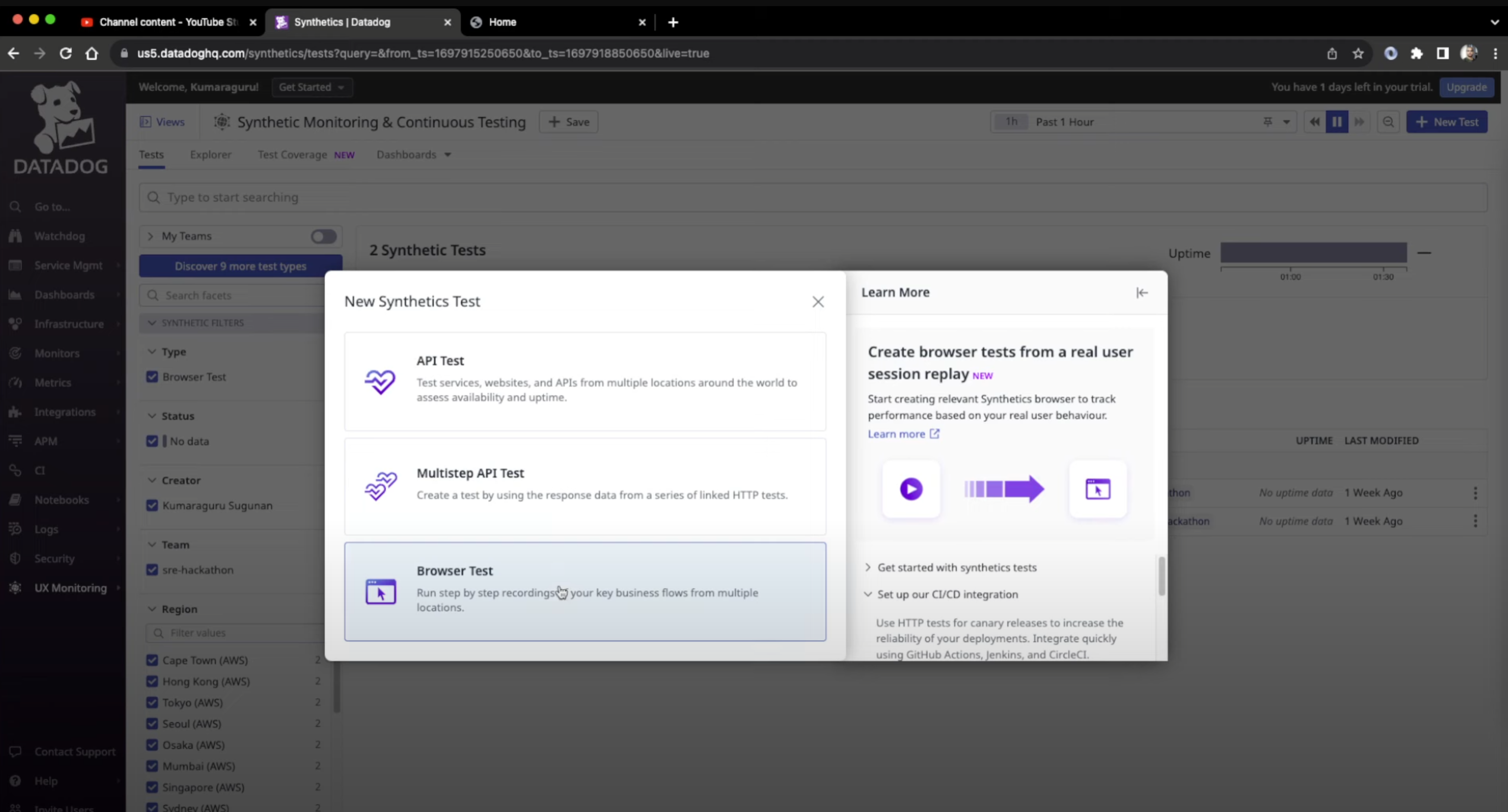The width and height of the screenshot is (1508, 812).
Task: Play the session replay illustration button
Action: tap(911, 488)
